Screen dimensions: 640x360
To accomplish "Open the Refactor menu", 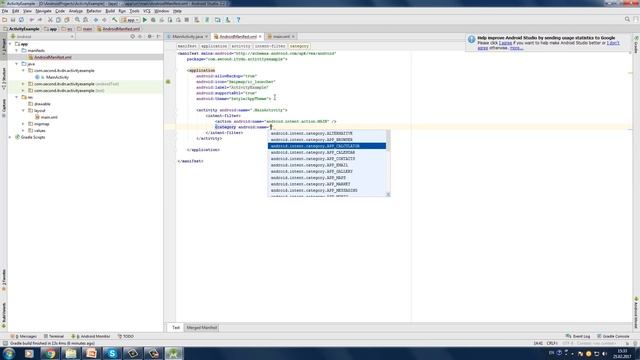I will pyautogui.click(x=93, y=11).
